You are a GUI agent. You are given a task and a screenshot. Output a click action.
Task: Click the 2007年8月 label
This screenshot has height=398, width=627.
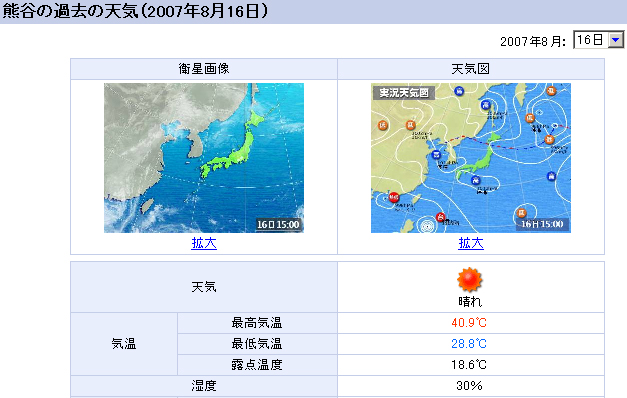tap(533, 41)
